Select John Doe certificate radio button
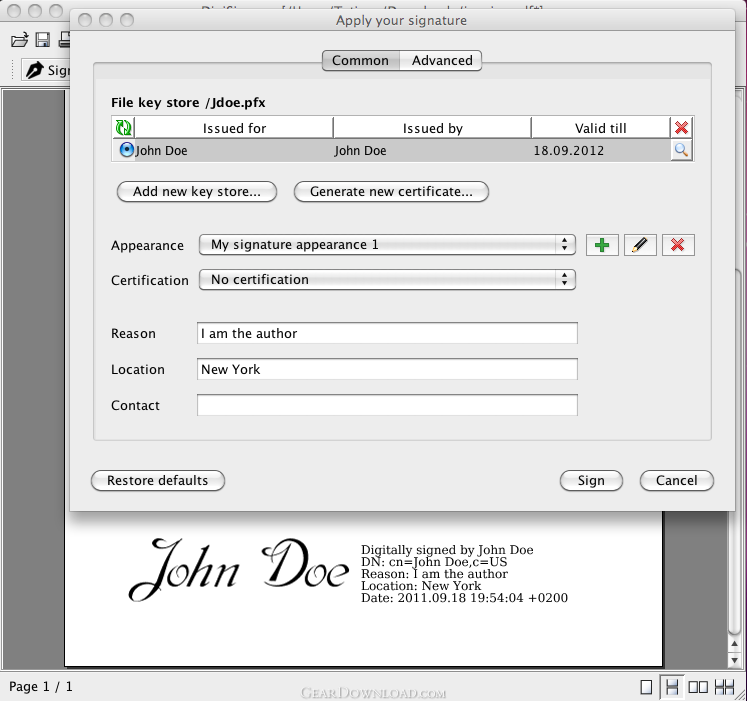The width and height of the screenshot is (747, 701). pos(126,151)
